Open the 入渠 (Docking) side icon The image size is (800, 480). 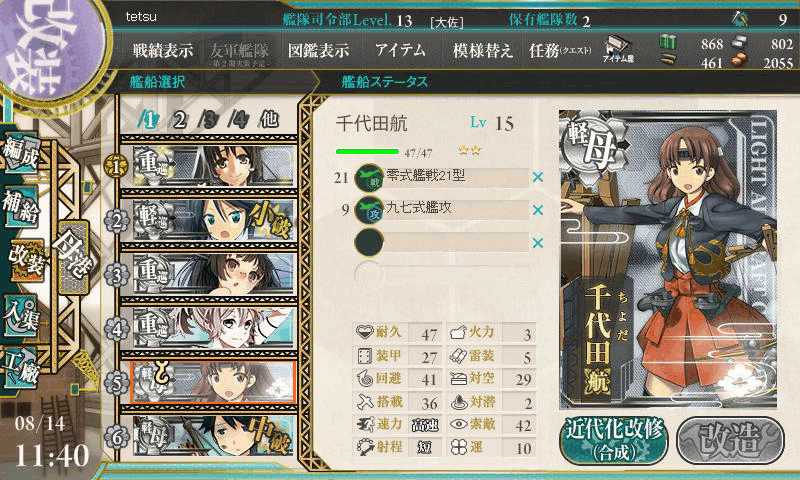(x=21, y=317)
